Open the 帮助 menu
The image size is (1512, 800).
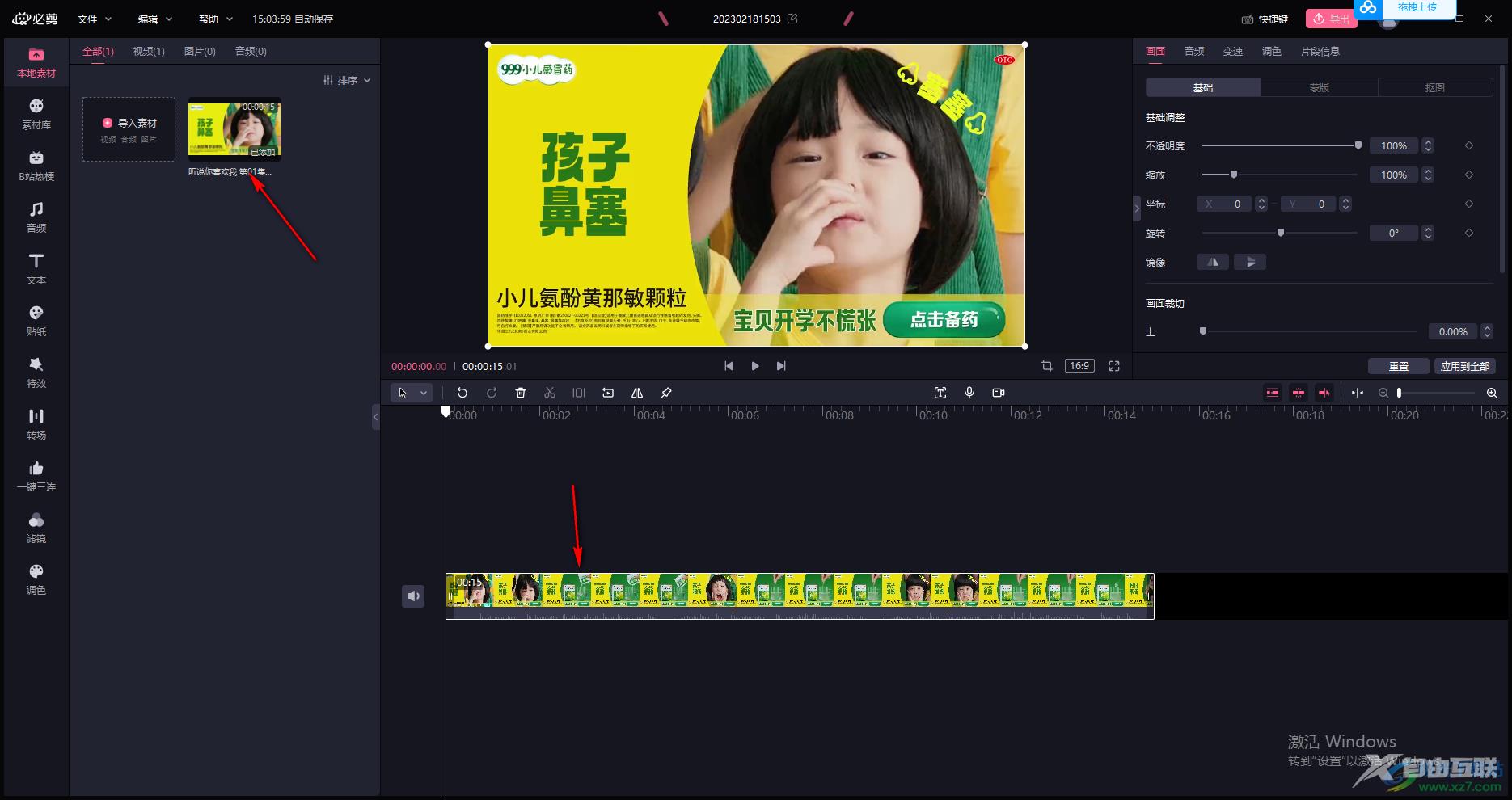tap(216, 19)
